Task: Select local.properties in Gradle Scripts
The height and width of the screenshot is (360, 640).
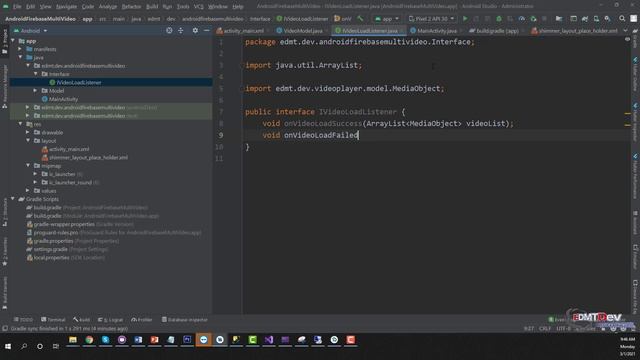Action: [x=51, y=258]
